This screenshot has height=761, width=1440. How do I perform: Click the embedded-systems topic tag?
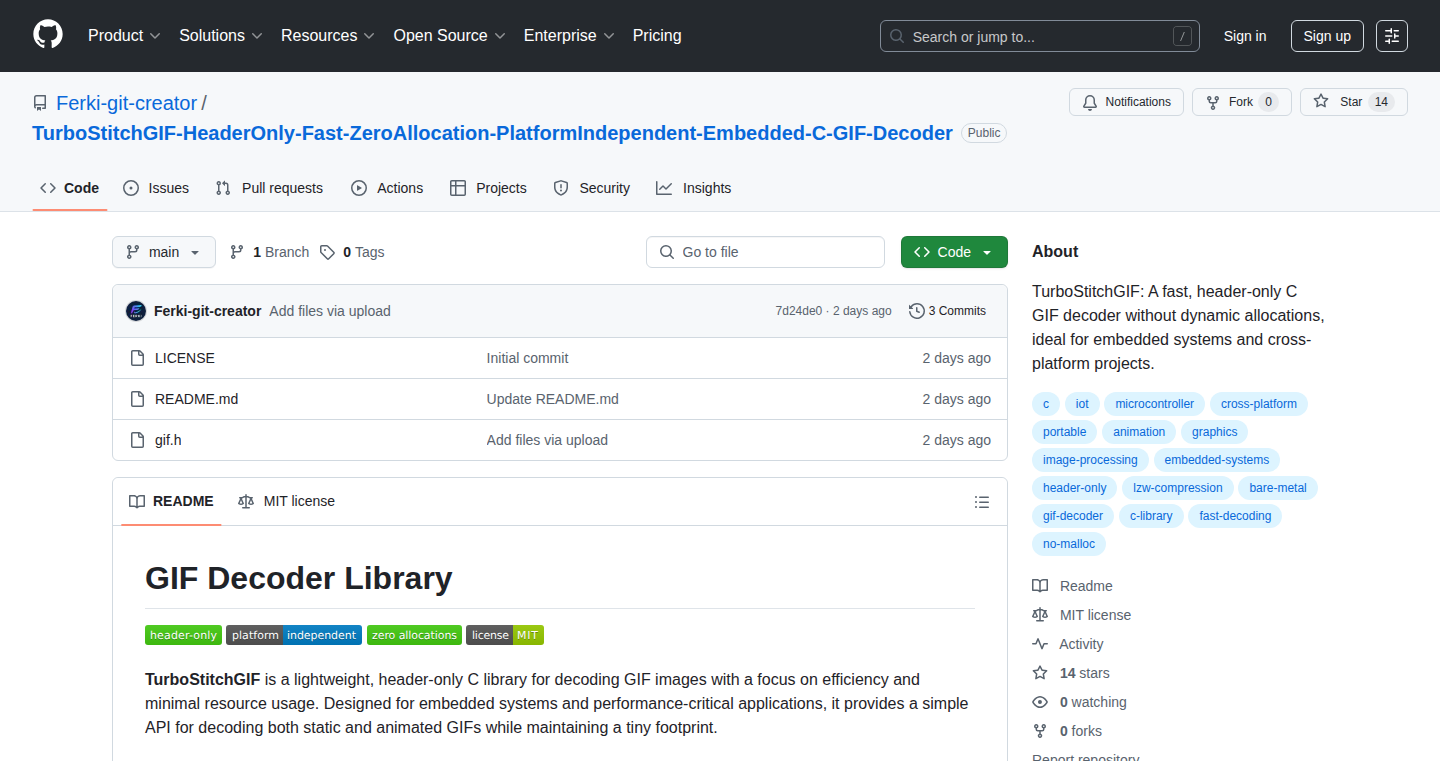pyautogui.click(x=1216, y=460)
